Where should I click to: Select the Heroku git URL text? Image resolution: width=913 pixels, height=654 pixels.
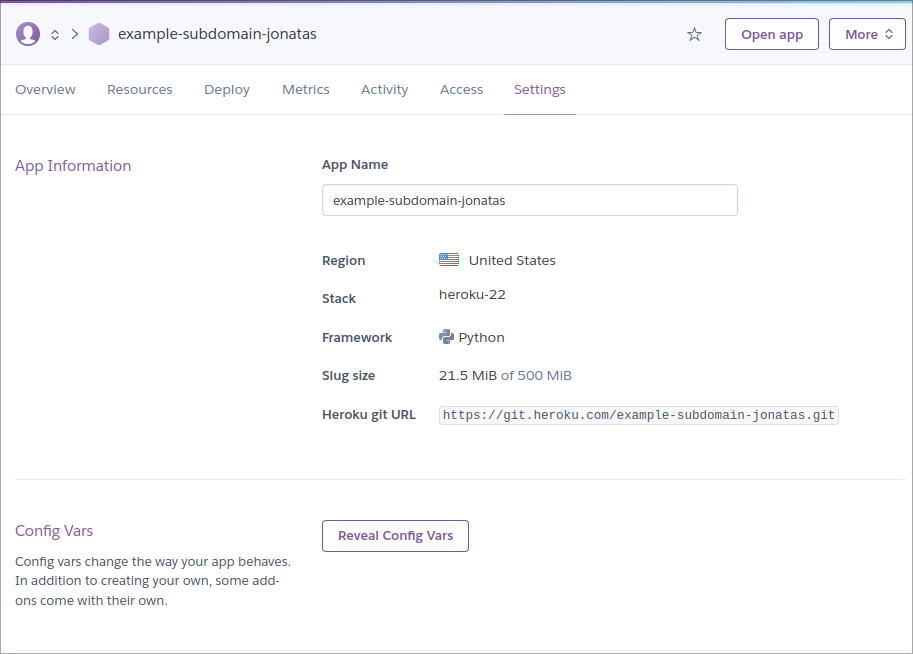pyautogui.click(x=639, y=415)
